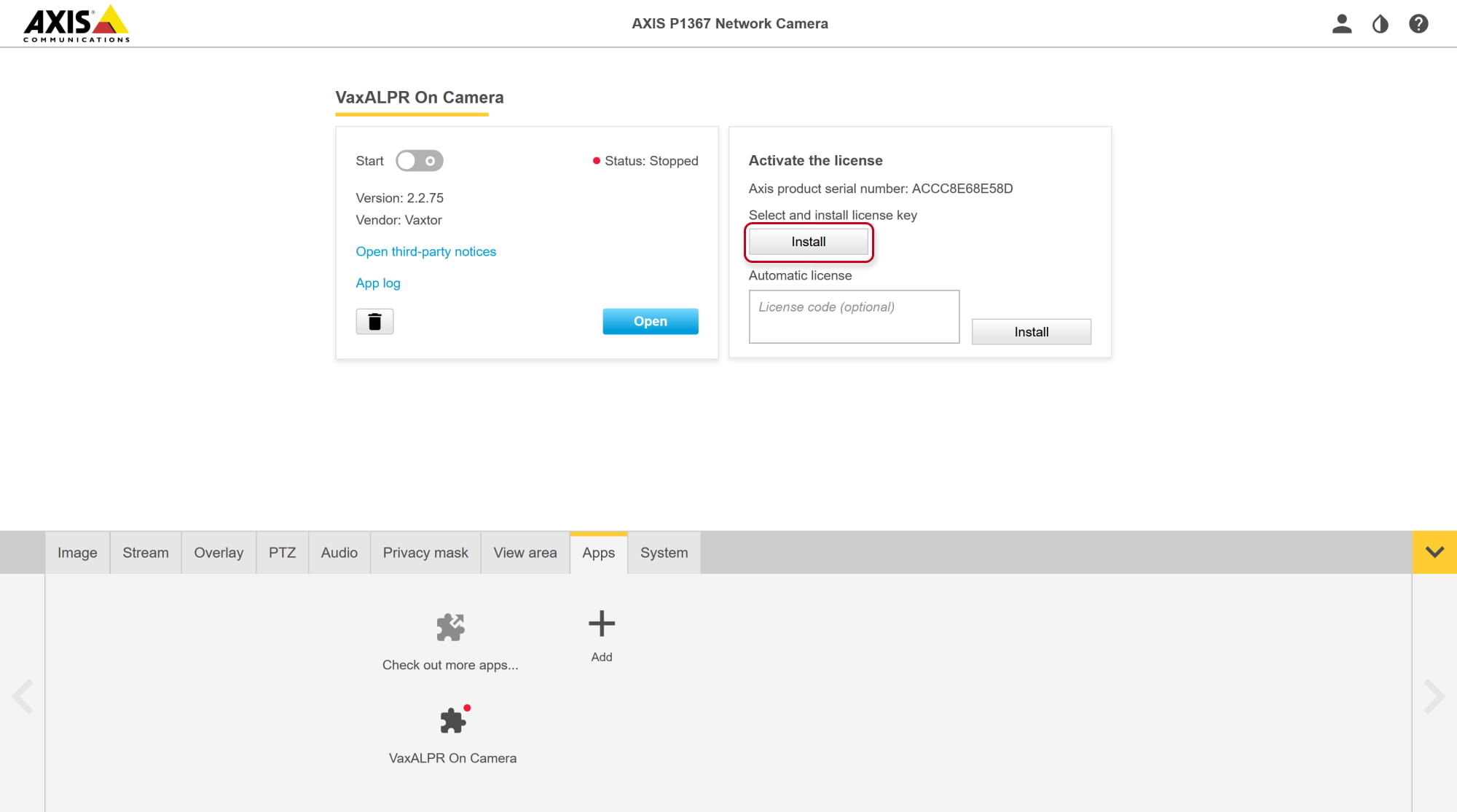Click the blue Open button
1457x812 pixels.
(x=651, y=321)
